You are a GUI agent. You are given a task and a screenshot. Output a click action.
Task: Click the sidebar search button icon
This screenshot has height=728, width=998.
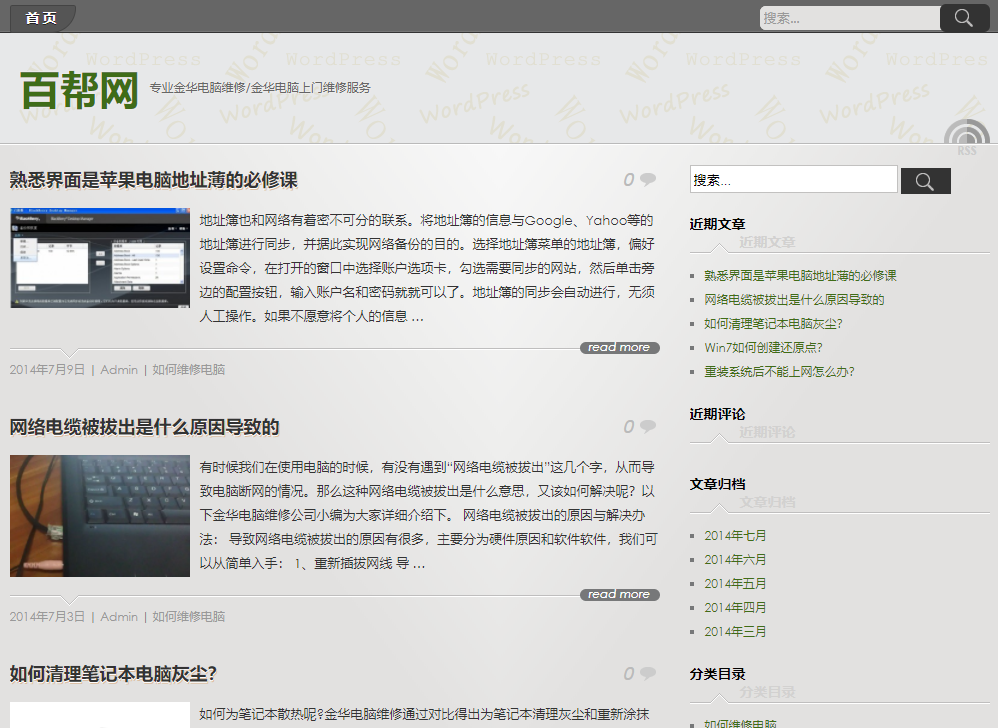[x=925, y=180]
